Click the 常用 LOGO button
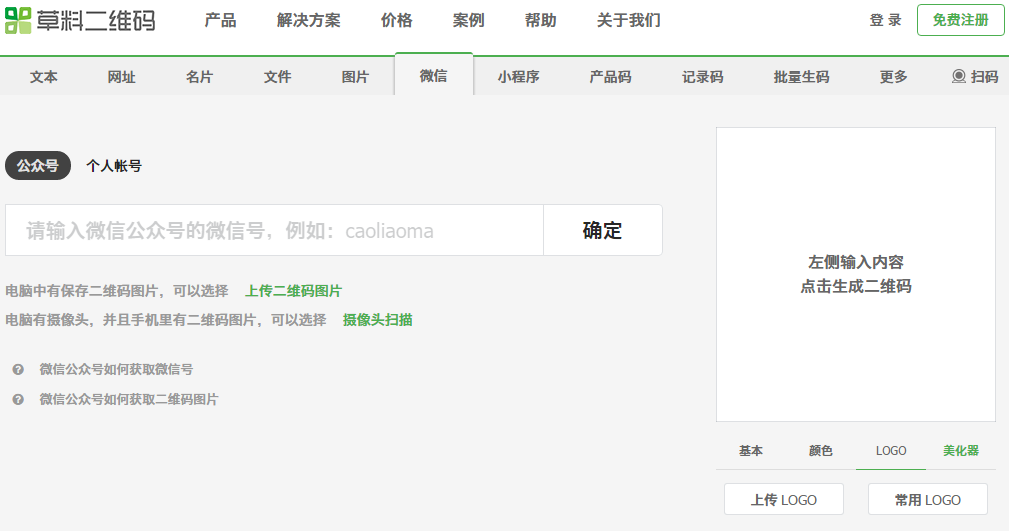 928,499
